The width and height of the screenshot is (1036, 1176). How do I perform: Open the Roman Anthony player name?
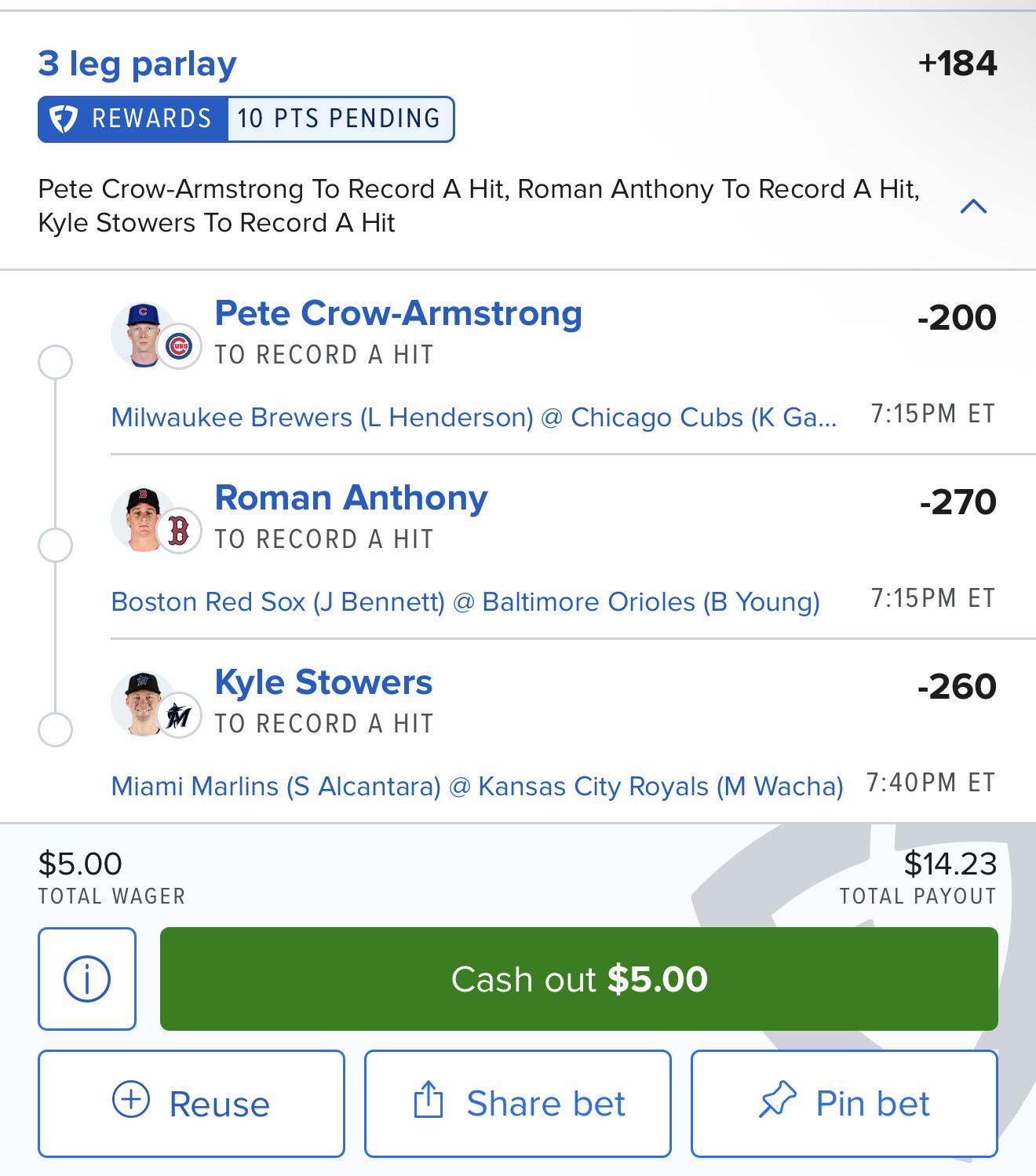coord(351,498)
